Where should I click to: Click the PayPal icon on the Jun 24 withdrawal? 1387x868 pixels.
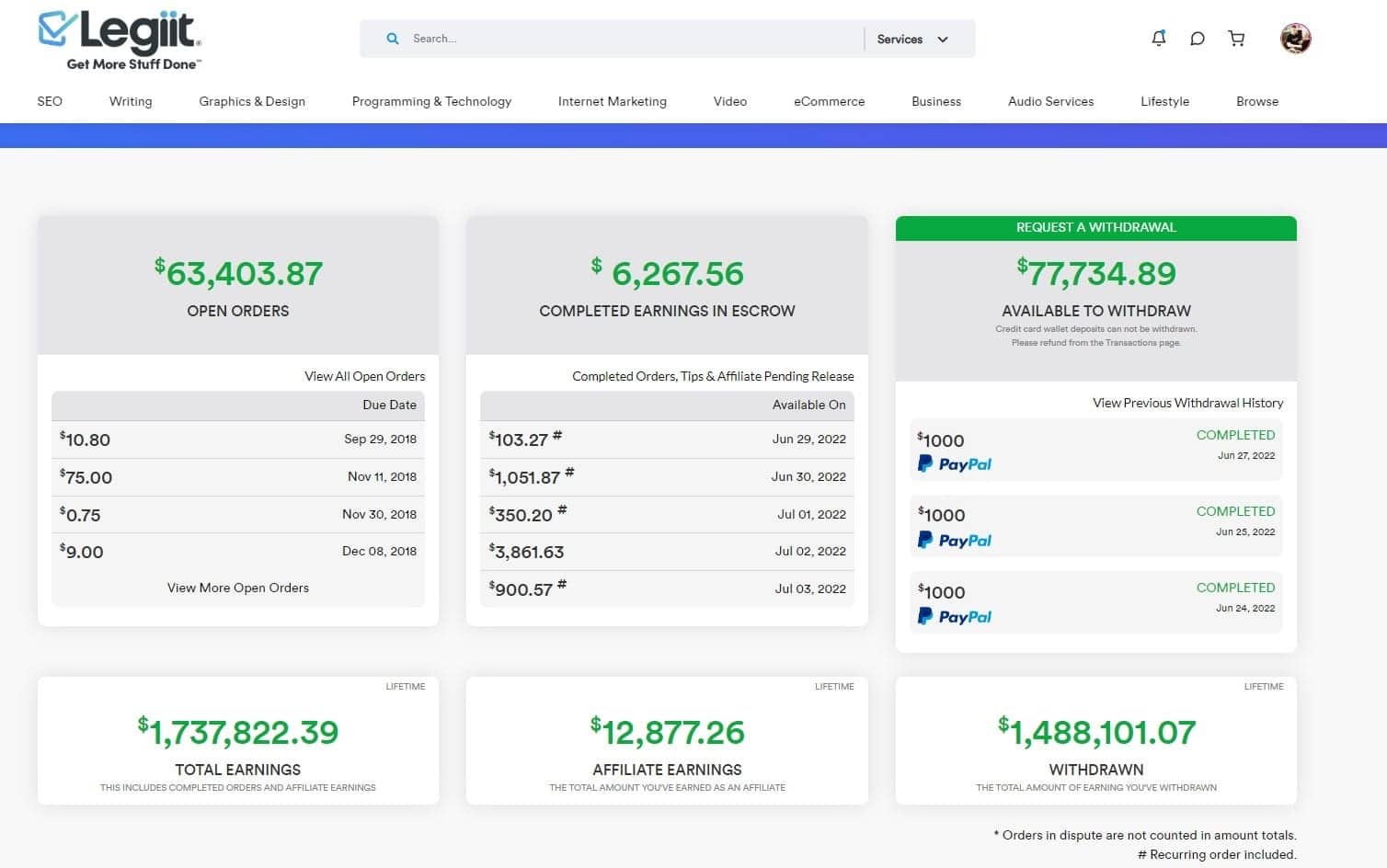click(x=954, y=616)
